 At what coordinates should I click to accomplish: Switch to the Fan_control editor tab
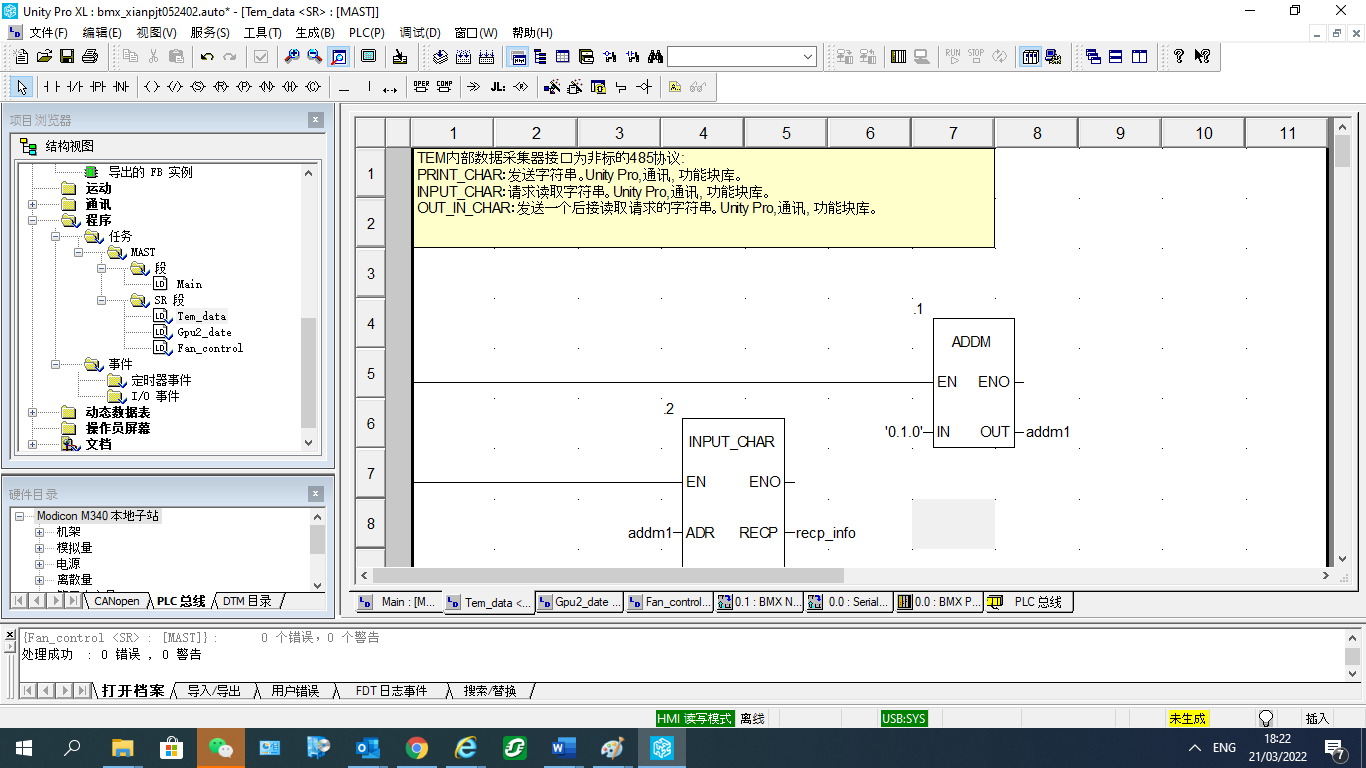(670, 602)
